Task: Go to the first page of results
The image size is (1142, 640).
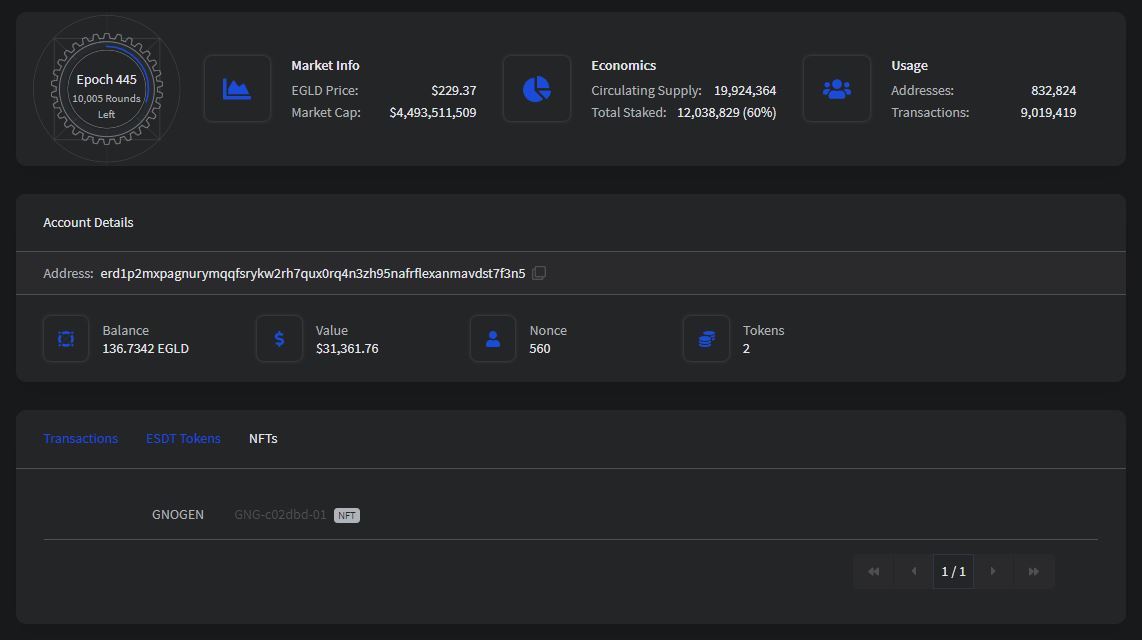Action: 874,572
